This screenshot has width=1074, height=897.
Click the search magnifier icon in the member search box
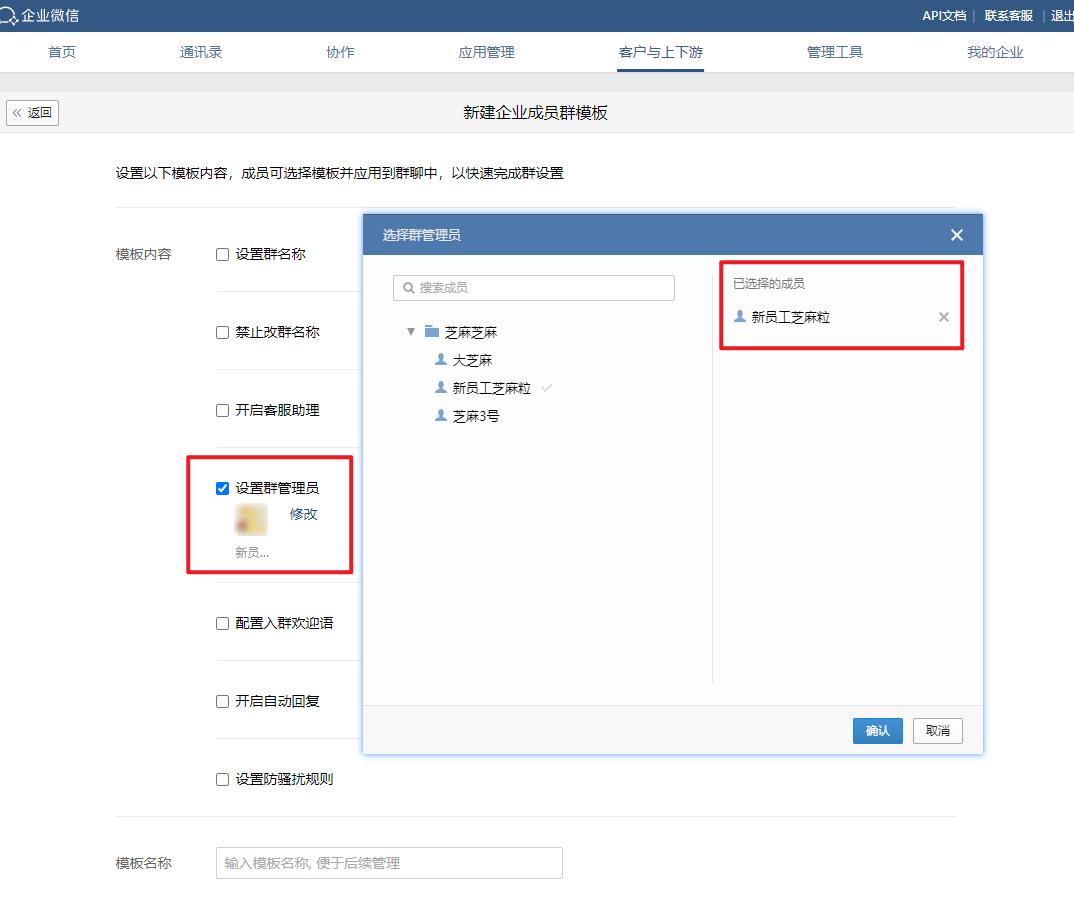click(408, 287)
